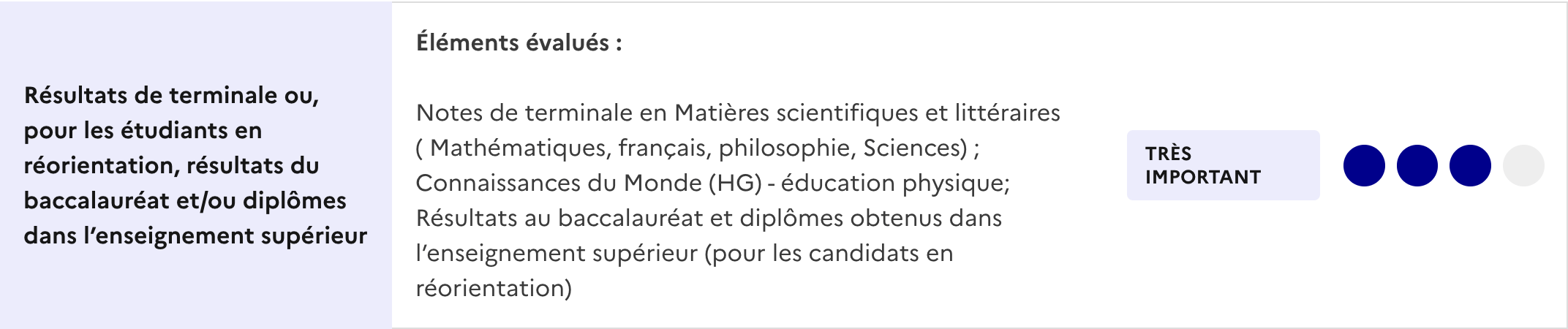Image resolution: width=1568 pixels, height=329 pixels.
Task: Click the first dark blue importance dot
Action: point(1364,165)
